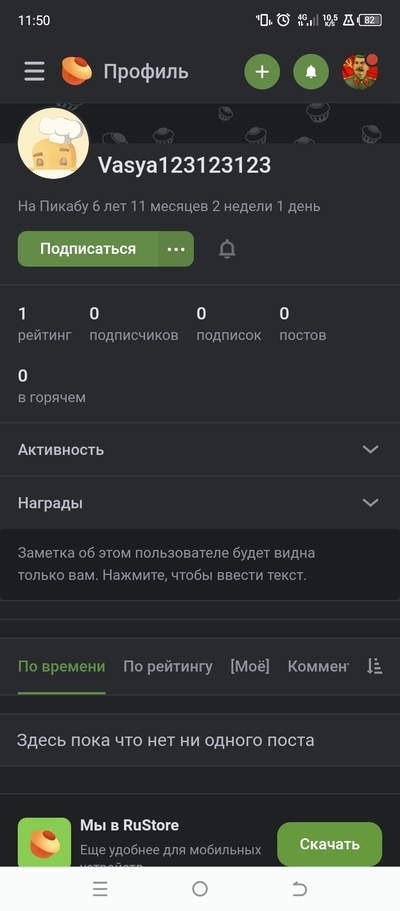Tap Скачать button in RuStore banner

click(330, 844)
